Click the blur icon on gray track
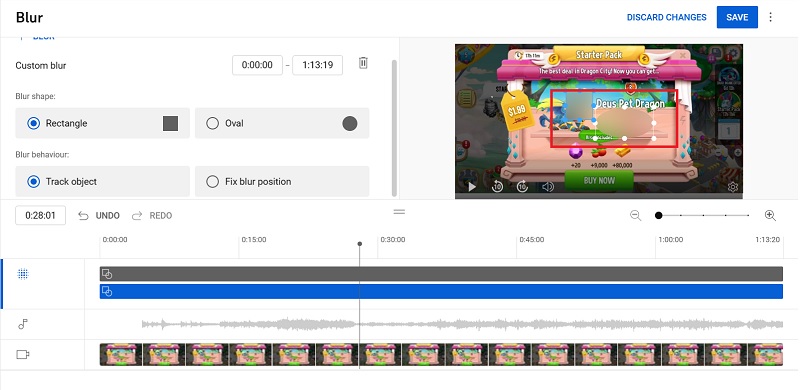The image size is (800, 390). 107,274
